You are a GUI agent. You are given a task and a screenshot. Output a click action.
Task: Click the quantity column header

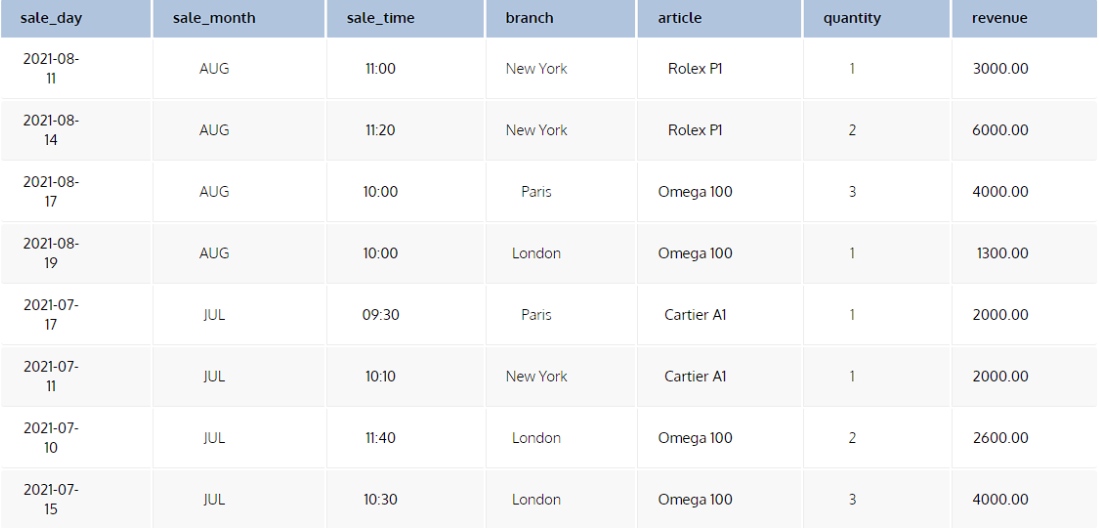tap(852, 18)
